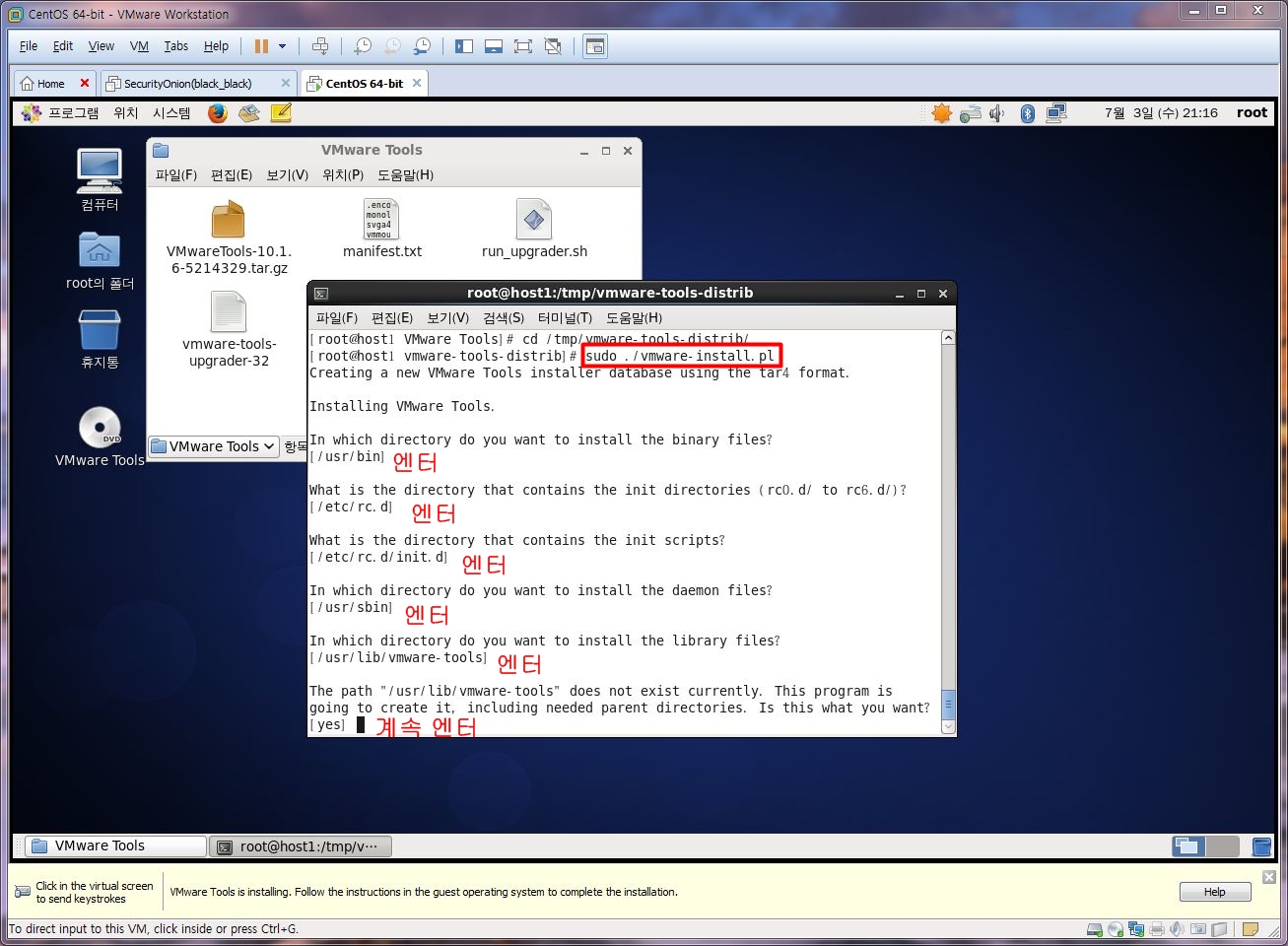Open the power options dropdown arrow
This screenshot has height=946, width=1288.
pyautogui.click(x=283, y=46)
